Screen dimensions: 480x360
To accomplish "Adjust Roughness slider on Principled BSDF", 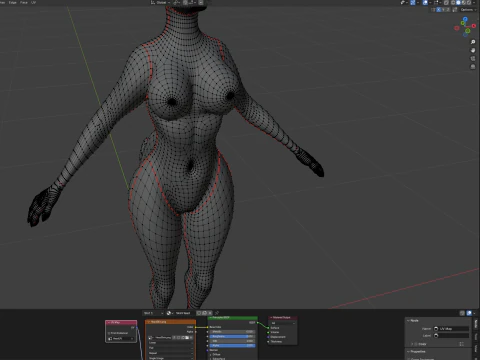I will (x=232, y=336).
